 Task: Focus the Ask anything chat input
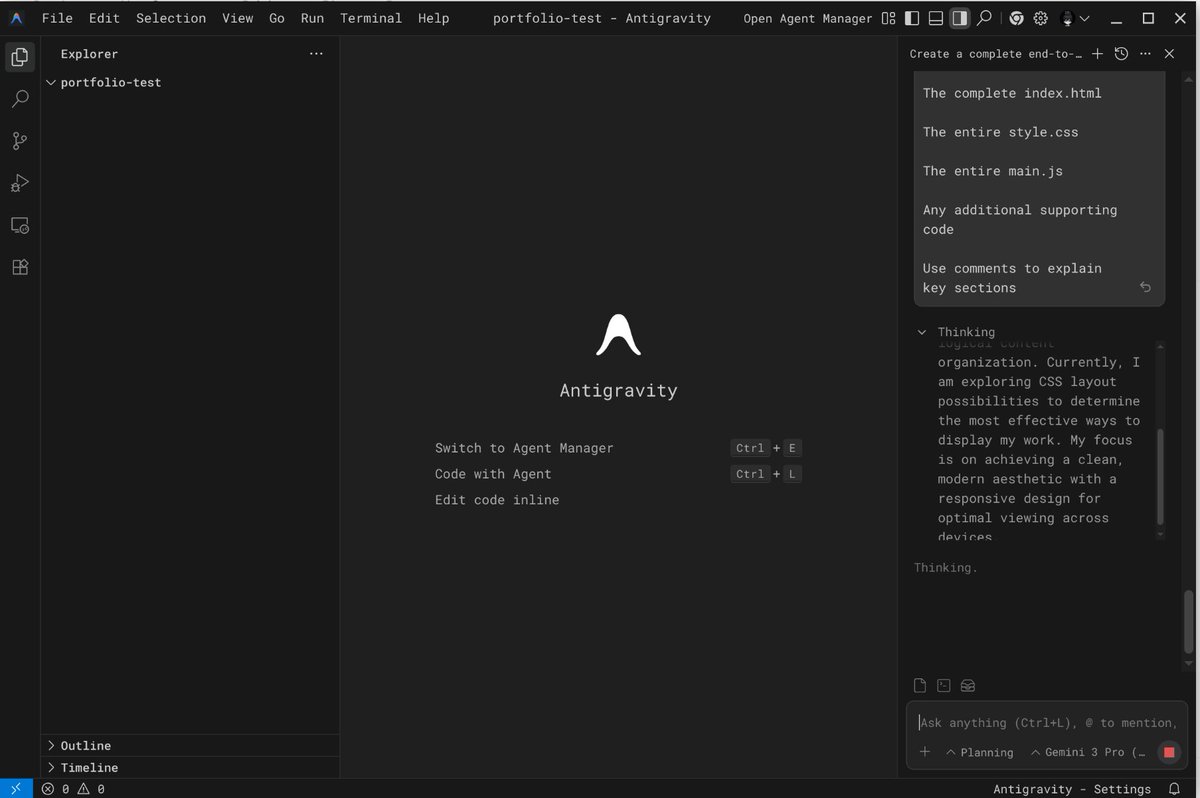1046,723
